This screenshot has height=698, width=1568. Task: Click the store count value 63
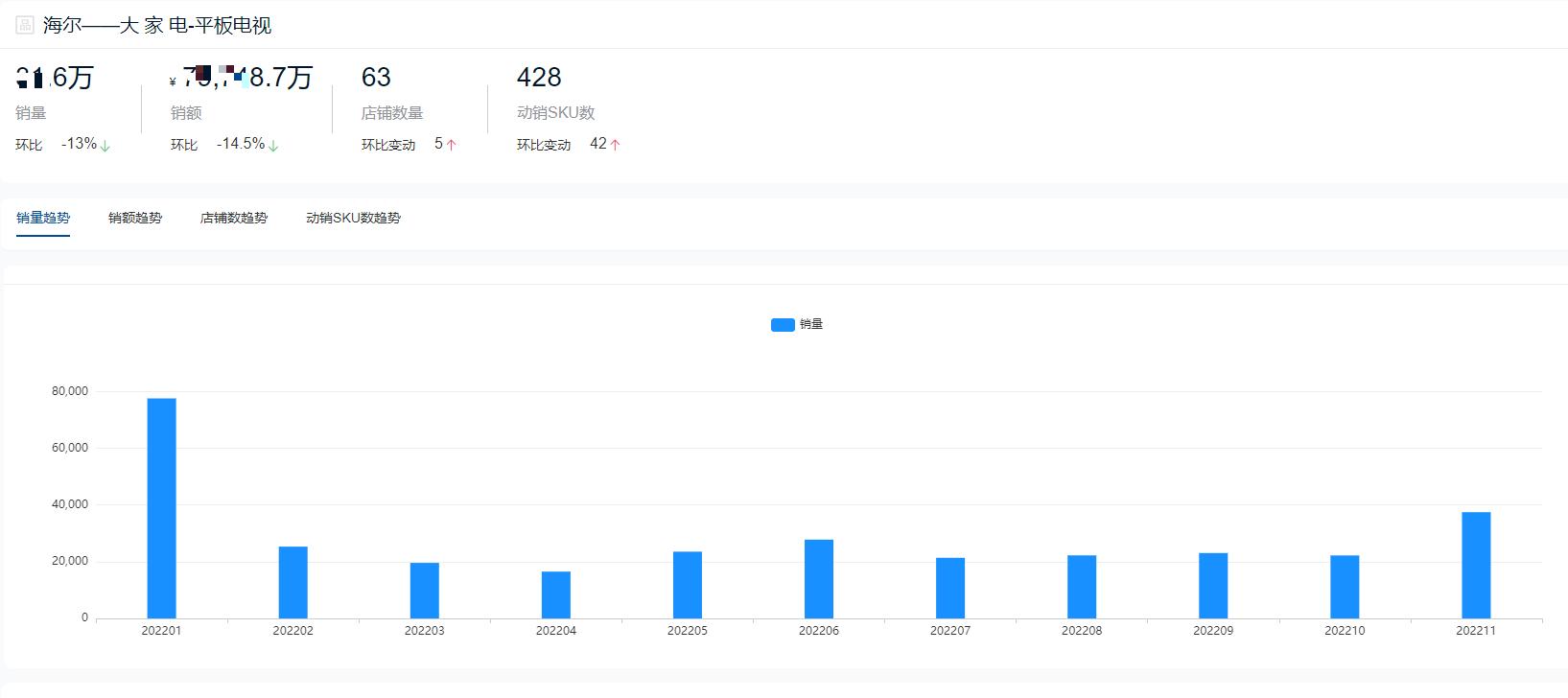[x=376, y=77]
